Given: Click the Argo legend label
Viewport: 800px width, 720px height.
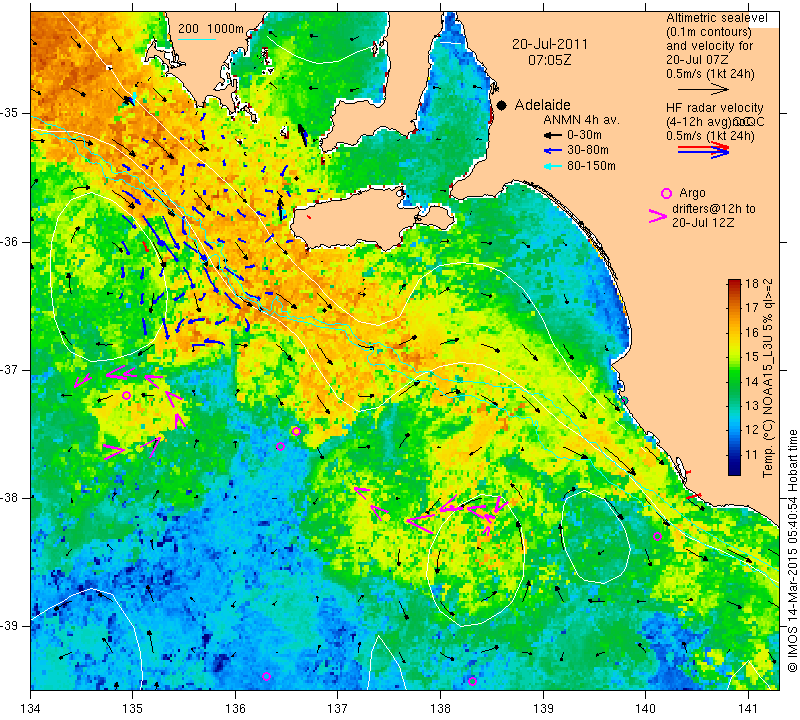Looking at the screenshot, I should coord(692,193).
